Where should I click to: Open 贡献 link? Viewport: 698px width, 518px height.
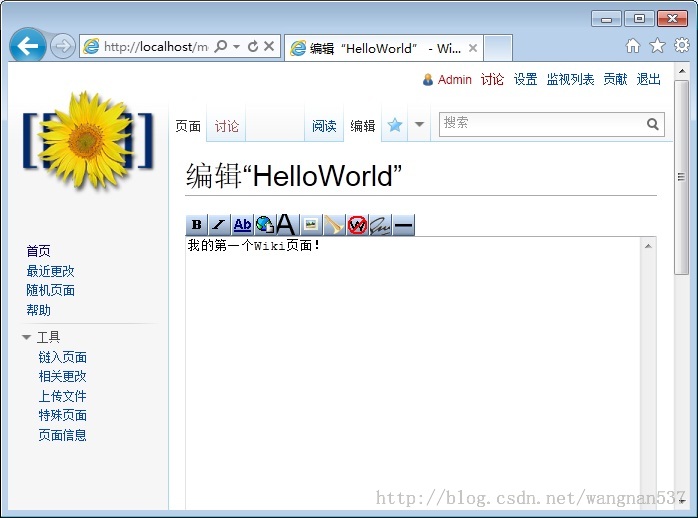tap(615, 80)
